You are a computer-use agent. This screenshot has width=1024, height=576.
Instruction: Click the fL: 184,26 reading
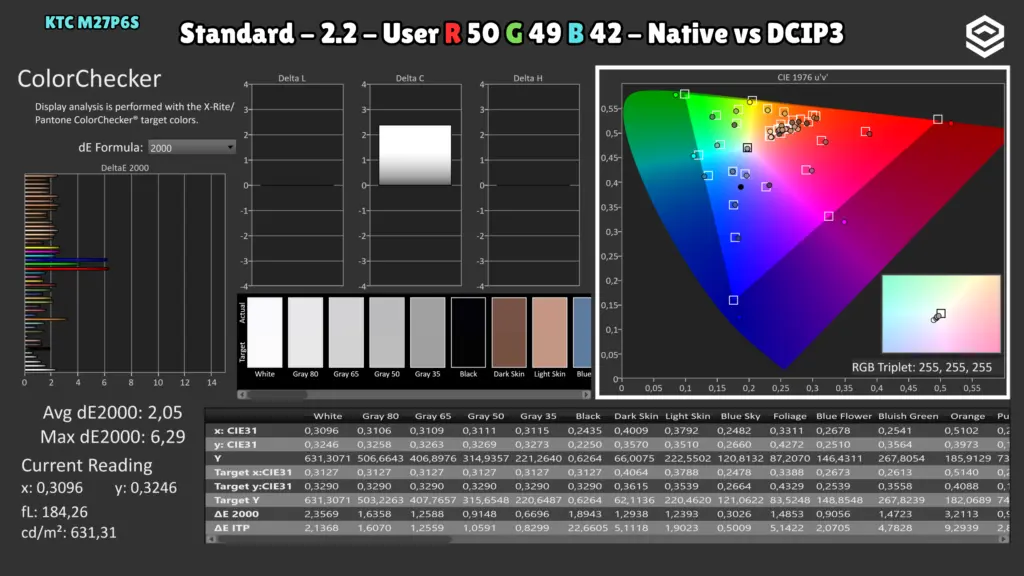(x=54, y=512)
